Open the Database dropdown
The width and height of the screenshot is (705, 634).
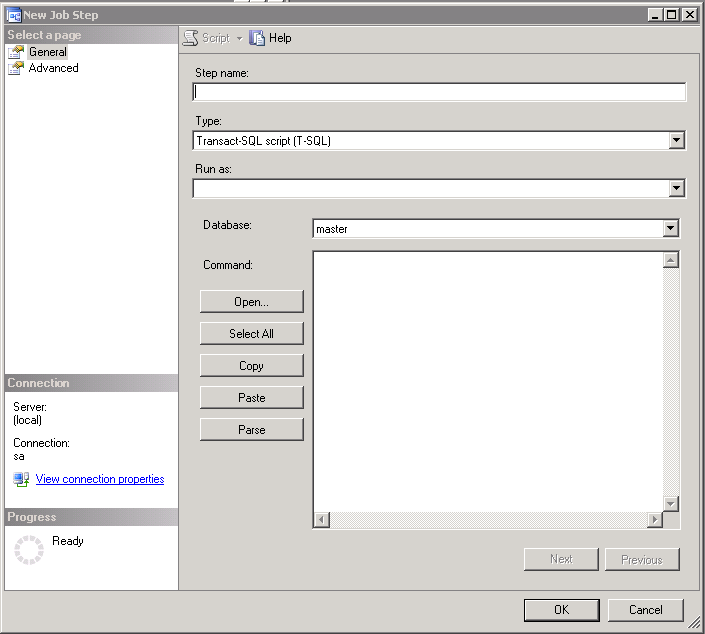pyautogui.click(x=670, y=228)
